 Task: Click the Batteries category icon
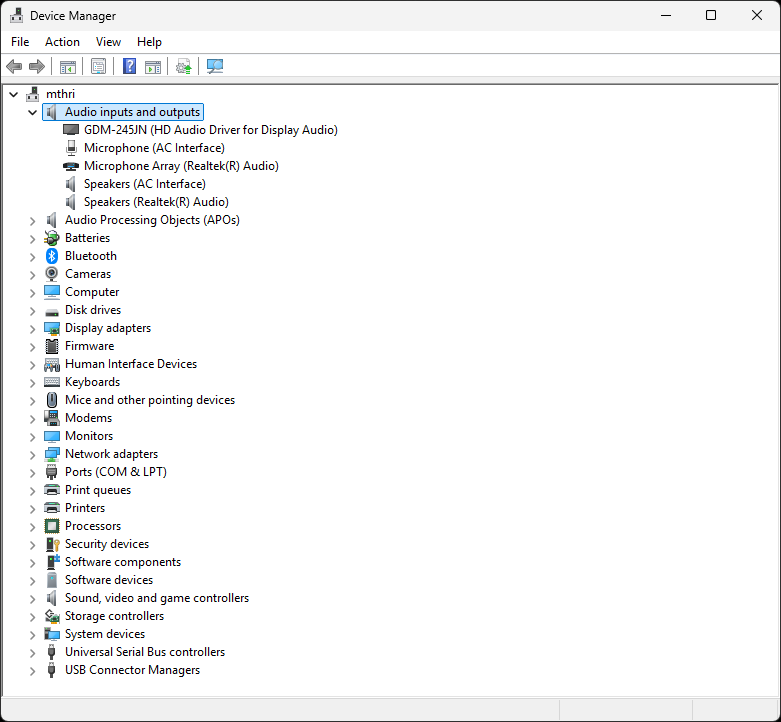[52, 238]
